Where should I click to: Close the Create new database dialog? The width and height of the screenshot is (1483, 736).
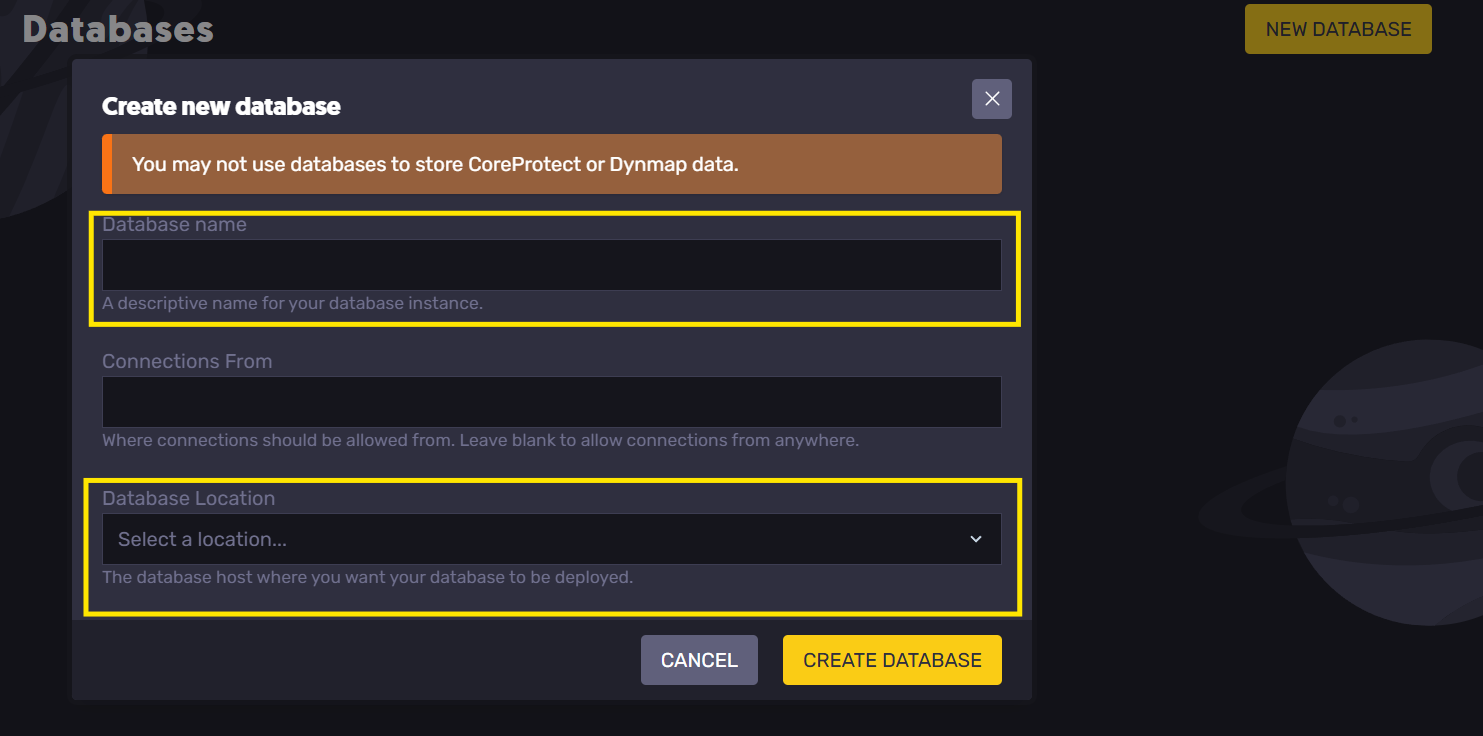point(992,99)
